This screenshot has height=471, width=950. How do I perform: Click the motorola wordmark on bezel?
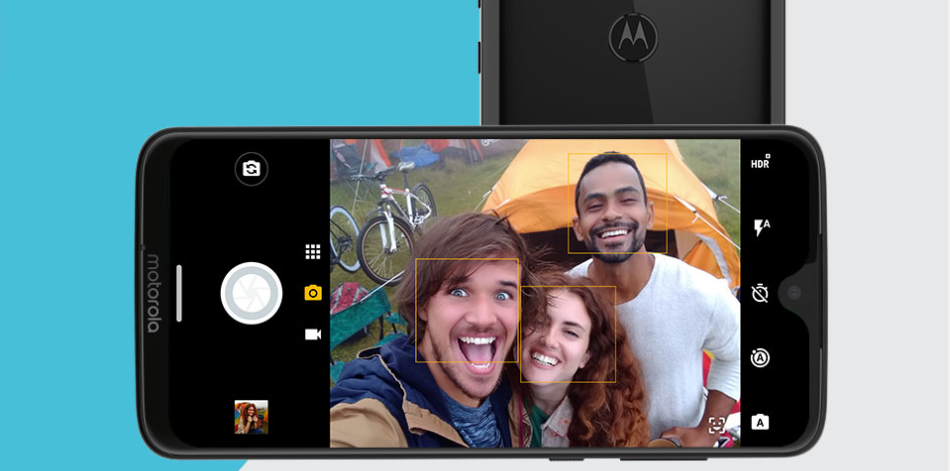click(x=154, y=293)
